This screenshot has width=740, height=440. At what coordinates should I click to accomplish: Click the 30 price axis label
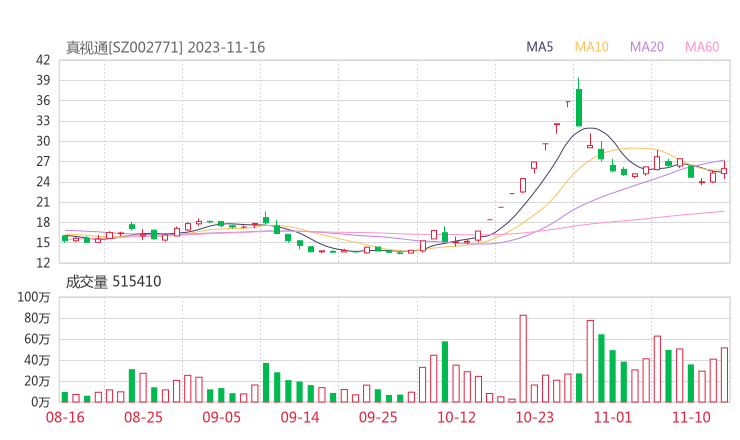point(43,141)
